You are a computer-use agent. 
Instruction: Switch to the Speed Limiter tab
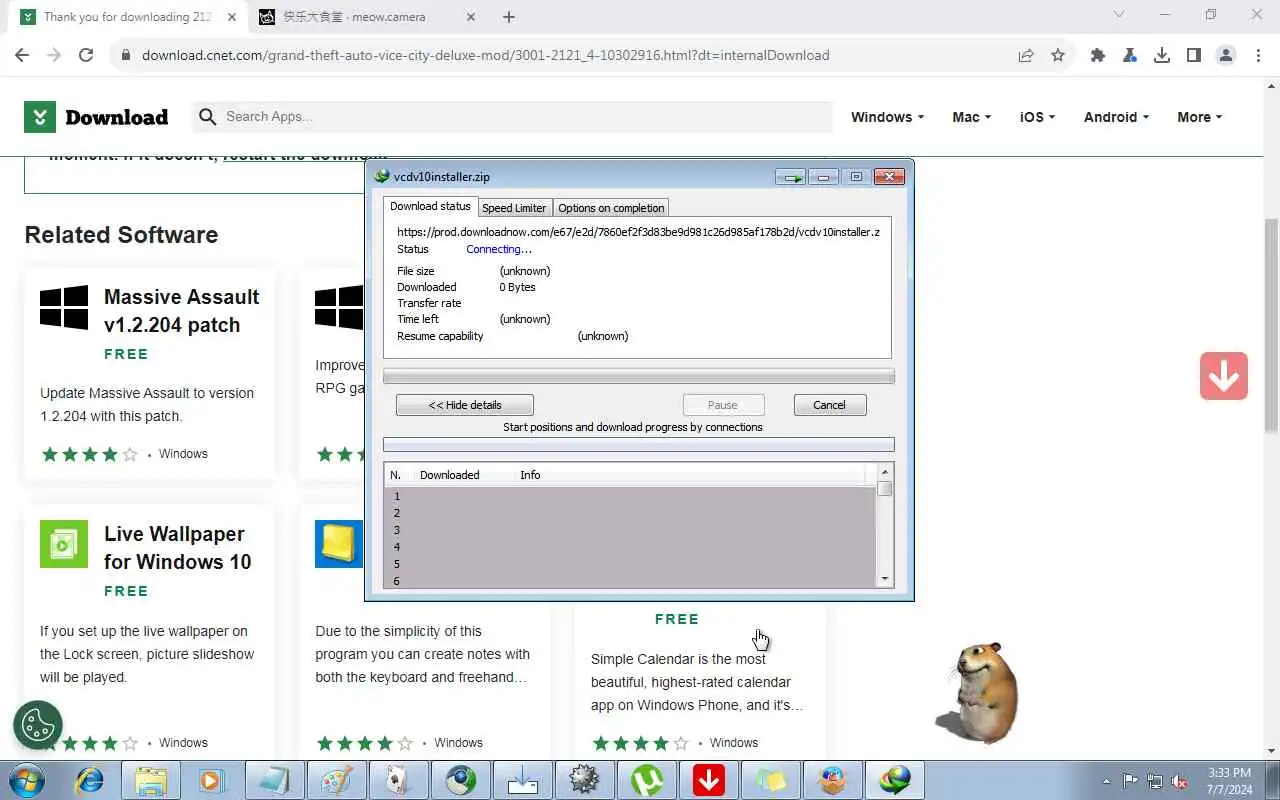514,208
